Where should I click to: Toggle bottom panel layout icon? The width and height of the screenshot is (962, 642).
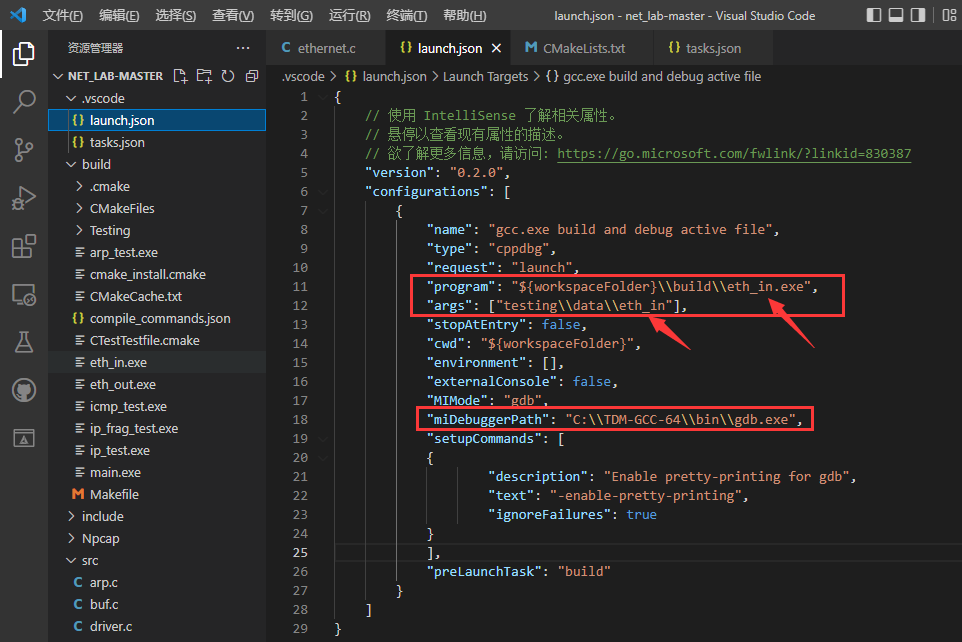point(896,15)
